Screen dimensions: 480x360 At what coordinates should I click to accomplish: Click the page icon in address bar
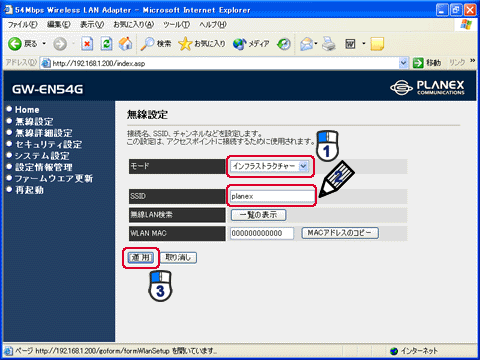(46, 63)
